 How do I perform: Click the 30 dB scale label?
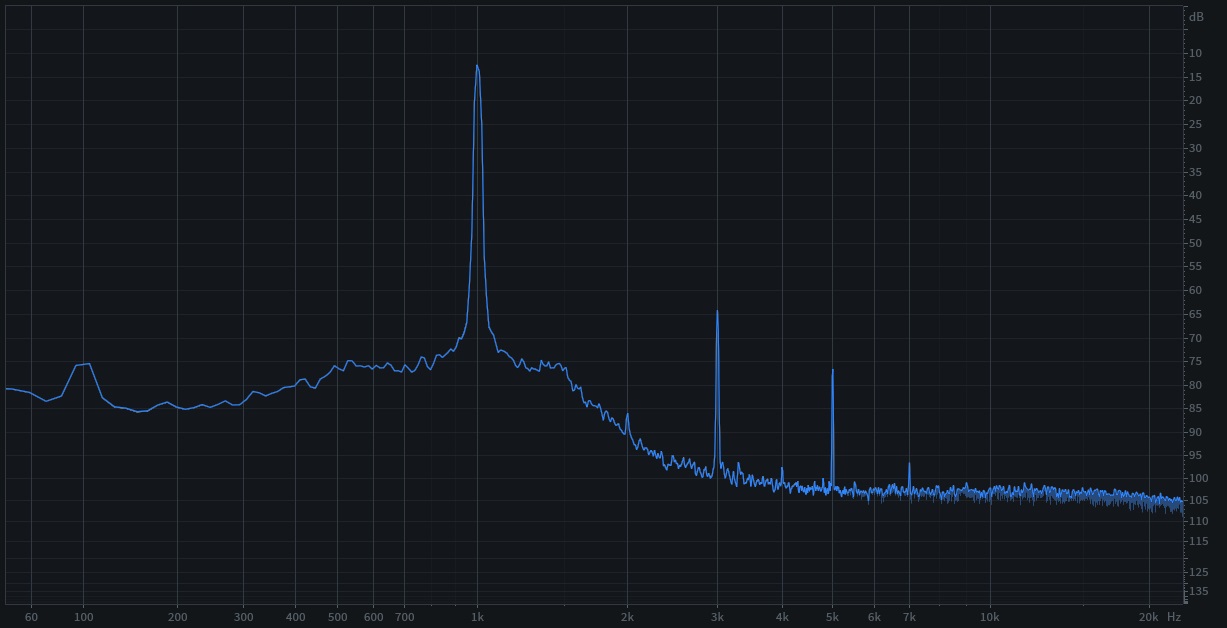pyautogui.click(x=1195, y=148)
